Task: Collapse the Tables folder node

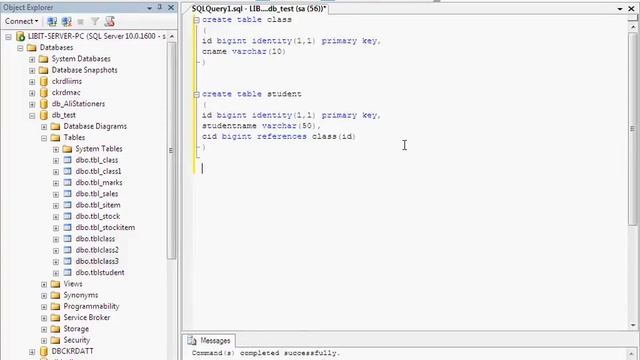Action: (44, 138)
